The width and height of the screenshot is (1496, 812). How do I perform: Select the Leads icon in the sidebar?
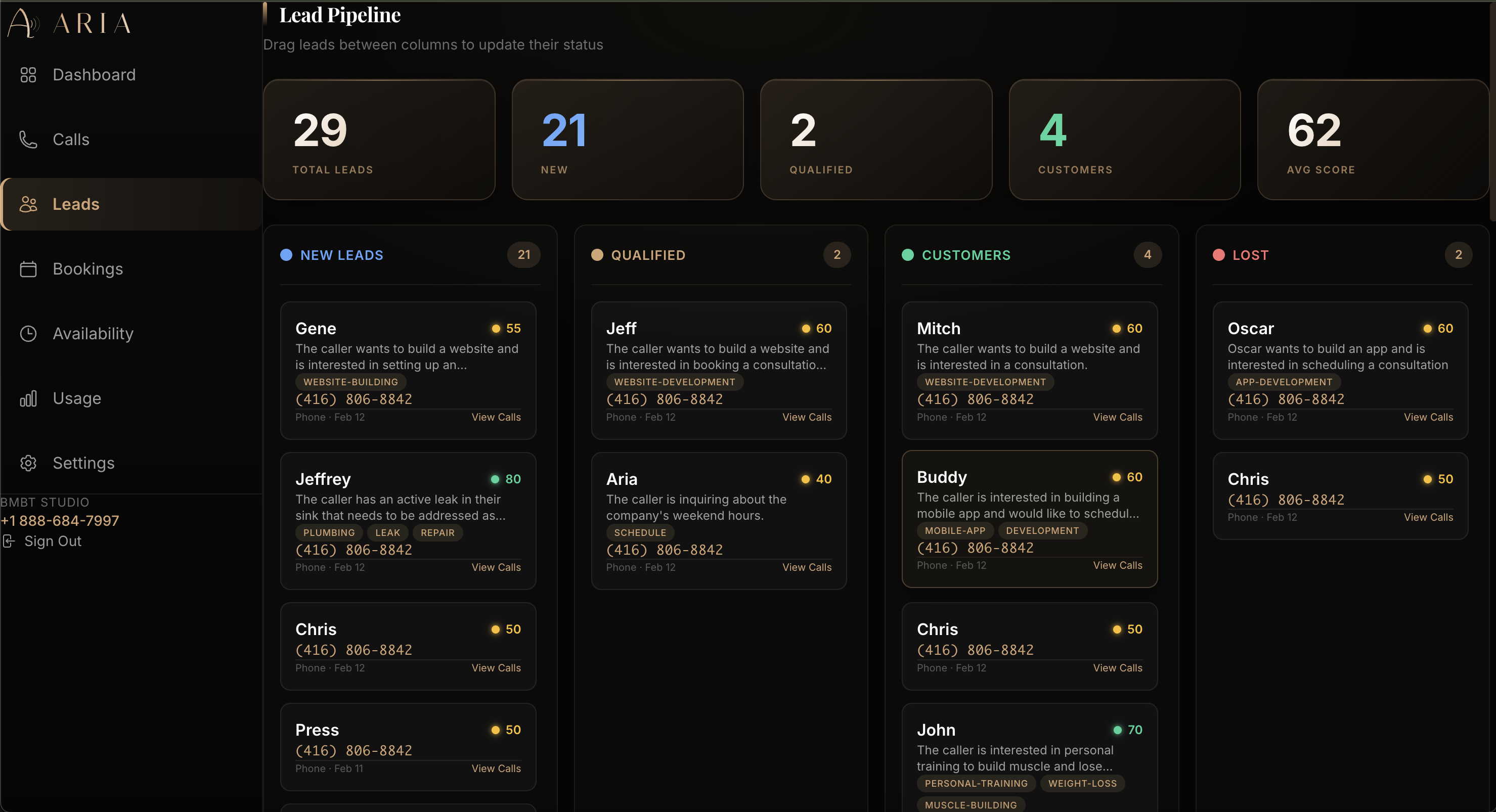click(28, 204)
